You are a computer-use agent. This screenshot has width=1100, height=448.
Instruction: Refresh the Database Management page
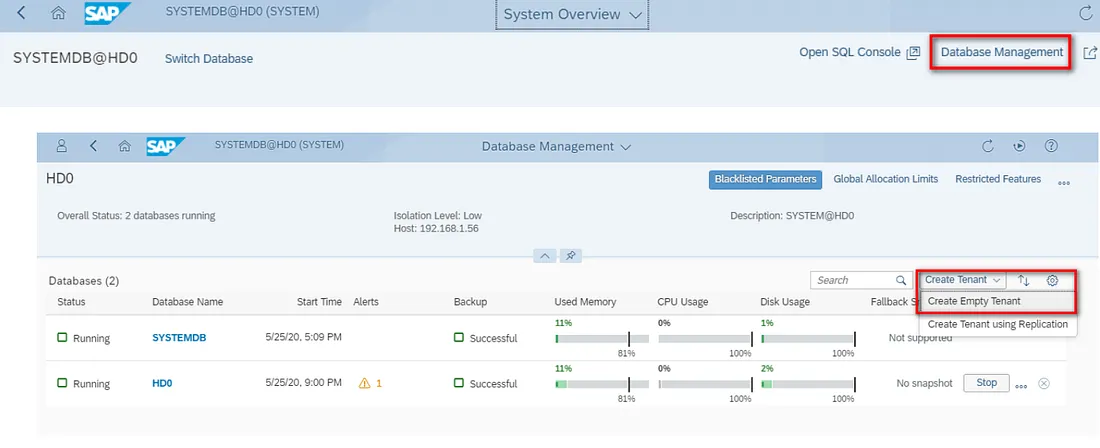pos(988,146)
